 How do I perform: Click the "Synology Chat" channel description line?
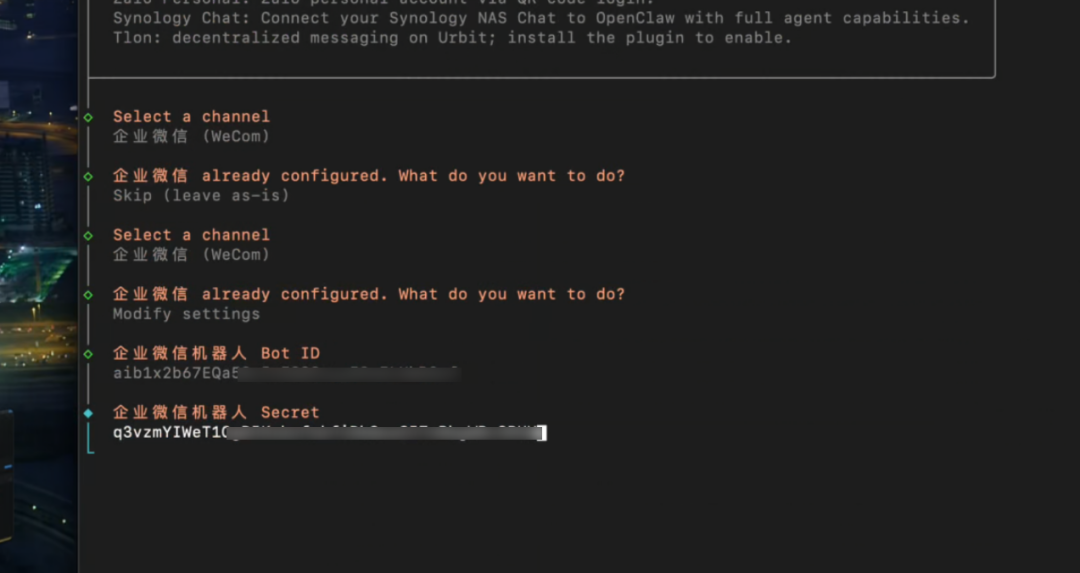540,18
